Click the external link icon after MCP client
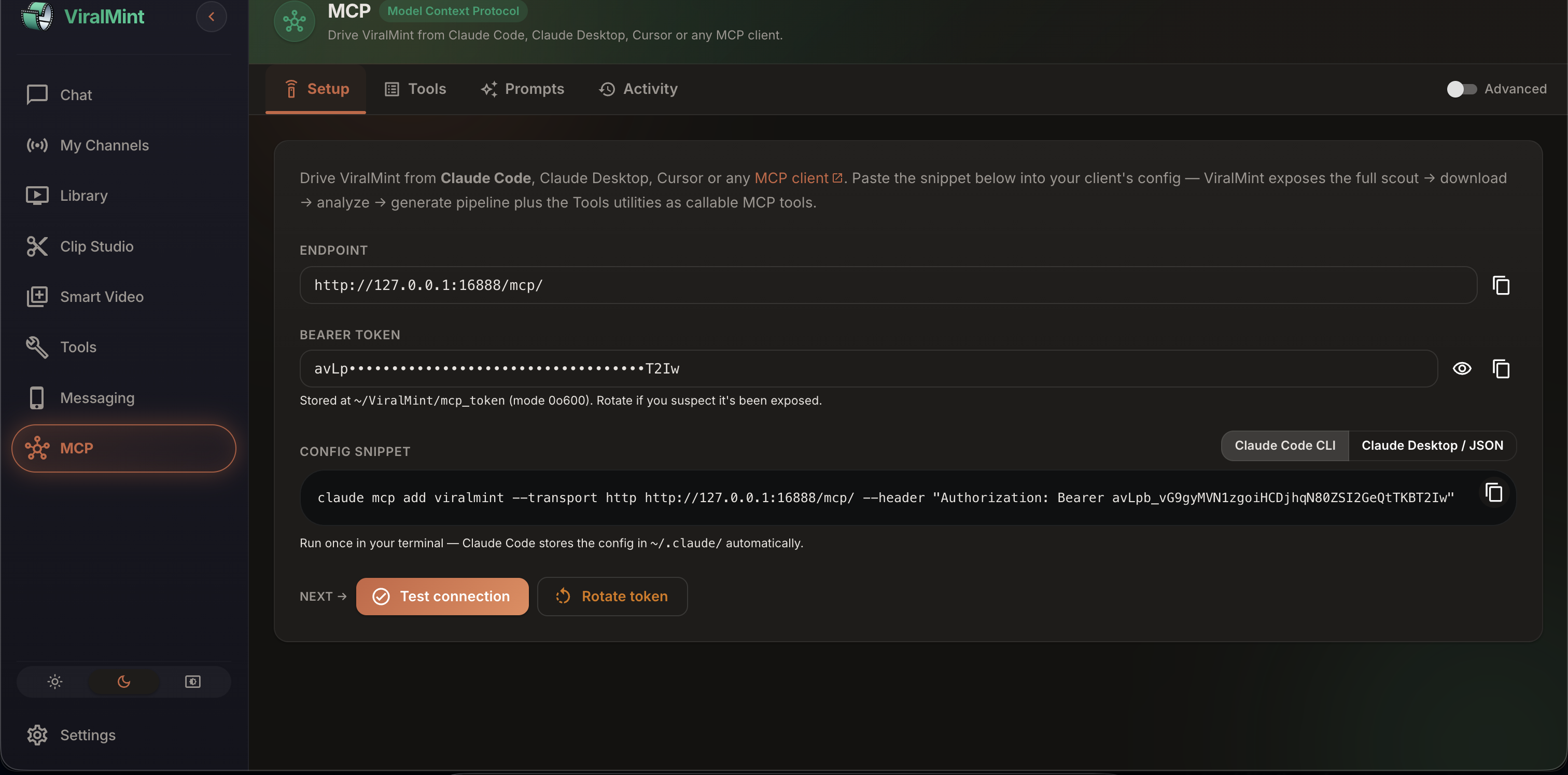 (837, 178)
